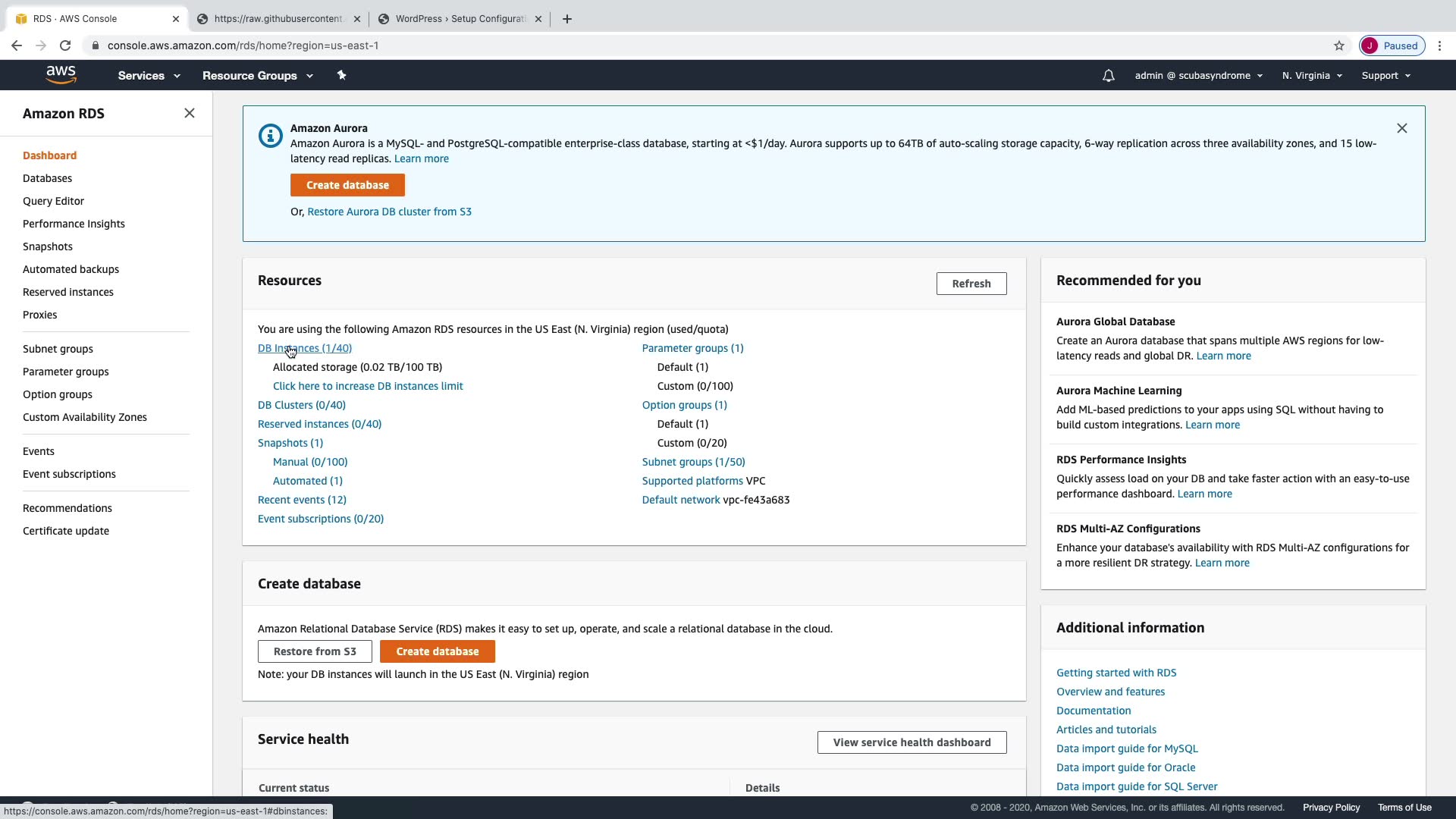
Task: Open the notifications bell icon
Action: pyautogui.click(x=1108, y=76)
